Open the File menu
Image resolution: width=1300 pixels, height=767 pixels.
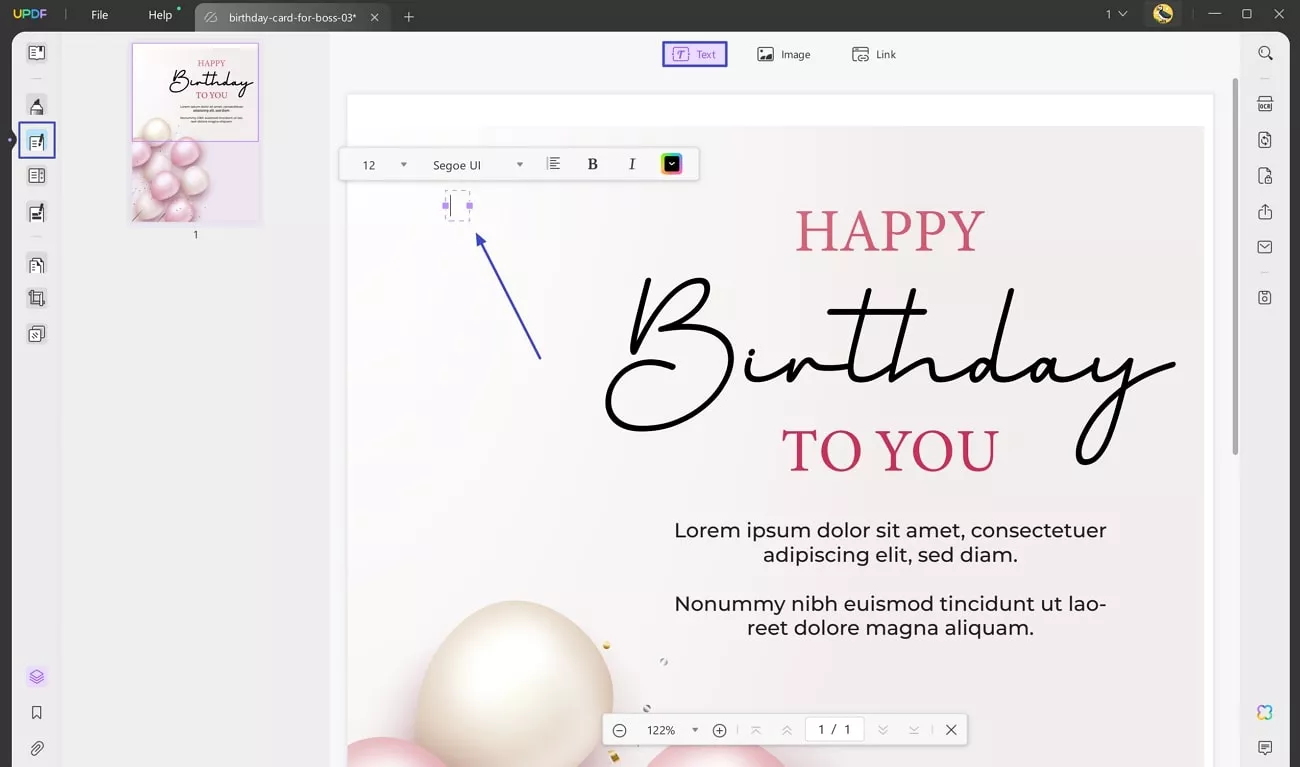tap(100, 15)
